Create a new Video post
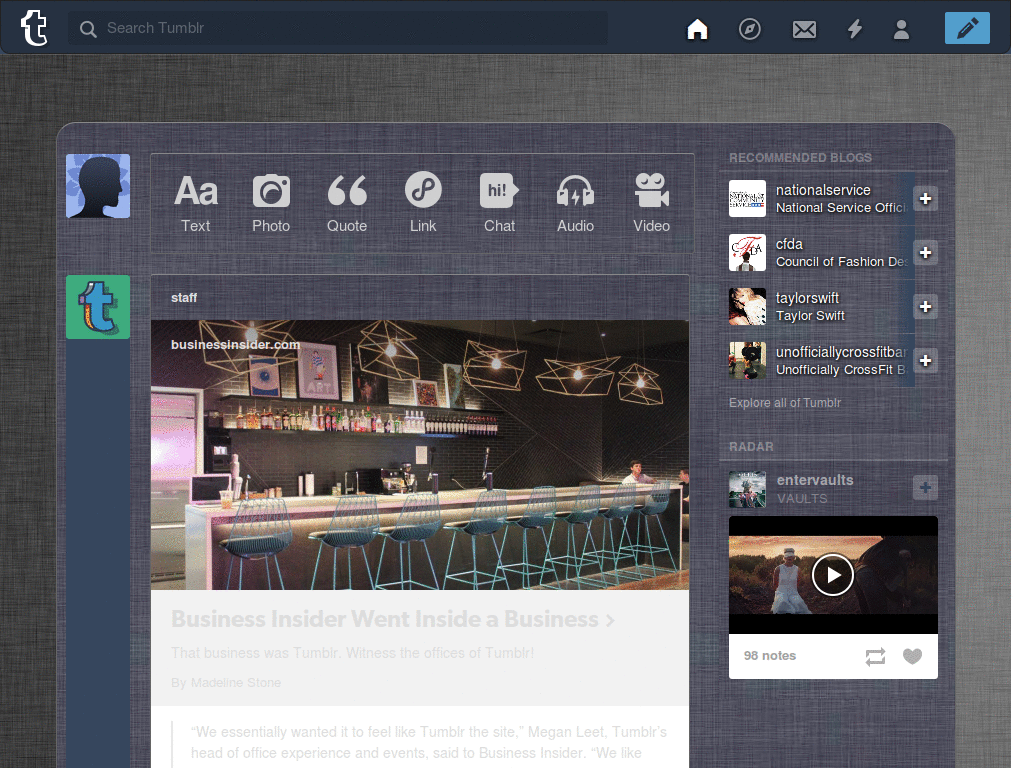 [651, 203]
